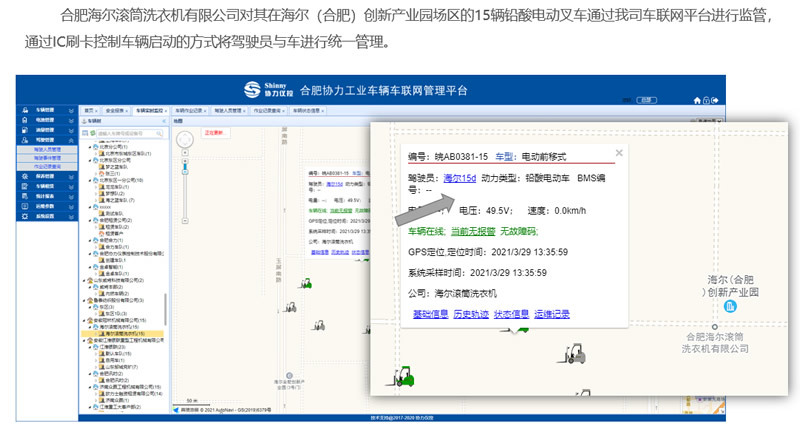
Task: Switch to the 车辆作业记录 tab
Action: click(190, 110)
